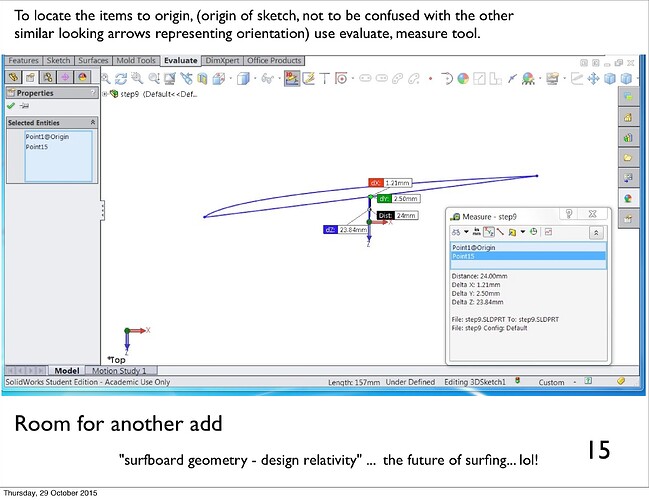Toggle Show XYZ Measurements in Measure dialog

click(x=491, y=231)
